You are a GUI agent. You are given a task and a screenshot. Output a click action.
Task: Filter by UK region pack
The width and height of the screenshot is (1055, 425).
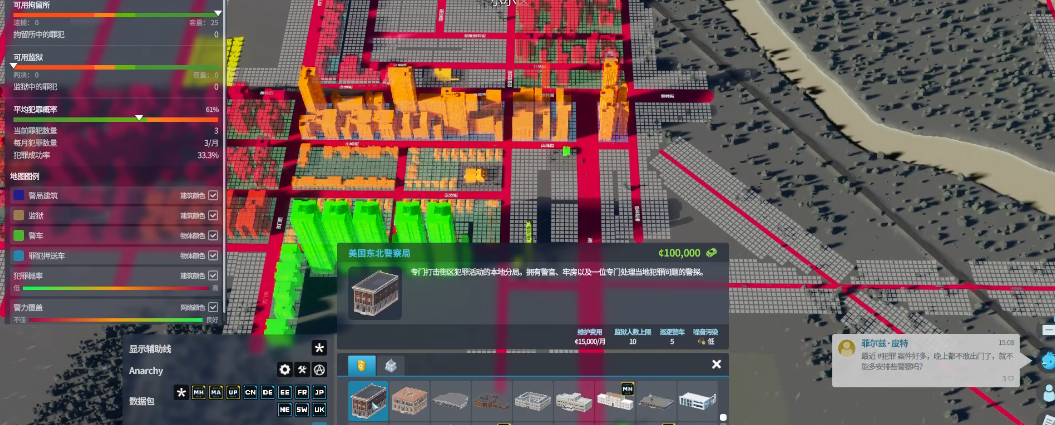point(320,410)
